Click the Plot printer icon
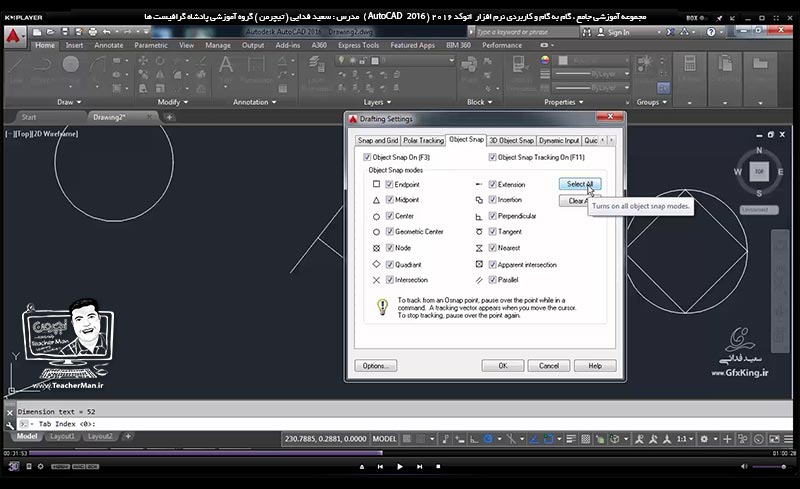The image size is (800, 489). tap(93, 32)
